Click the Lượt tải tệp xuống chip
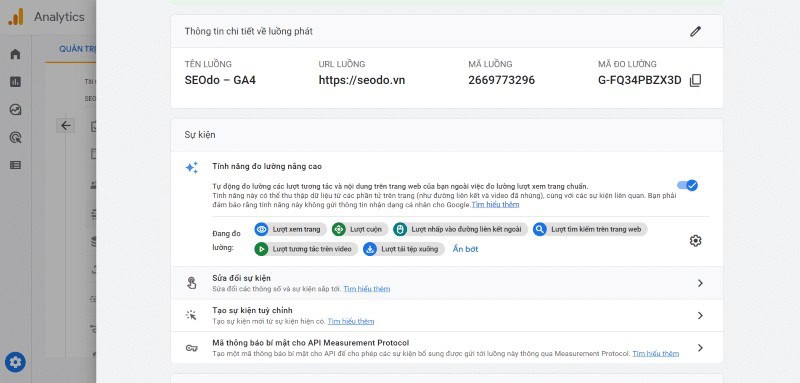Image resolution: width=800 pixels, height=383 pixels. coord(404,249)
